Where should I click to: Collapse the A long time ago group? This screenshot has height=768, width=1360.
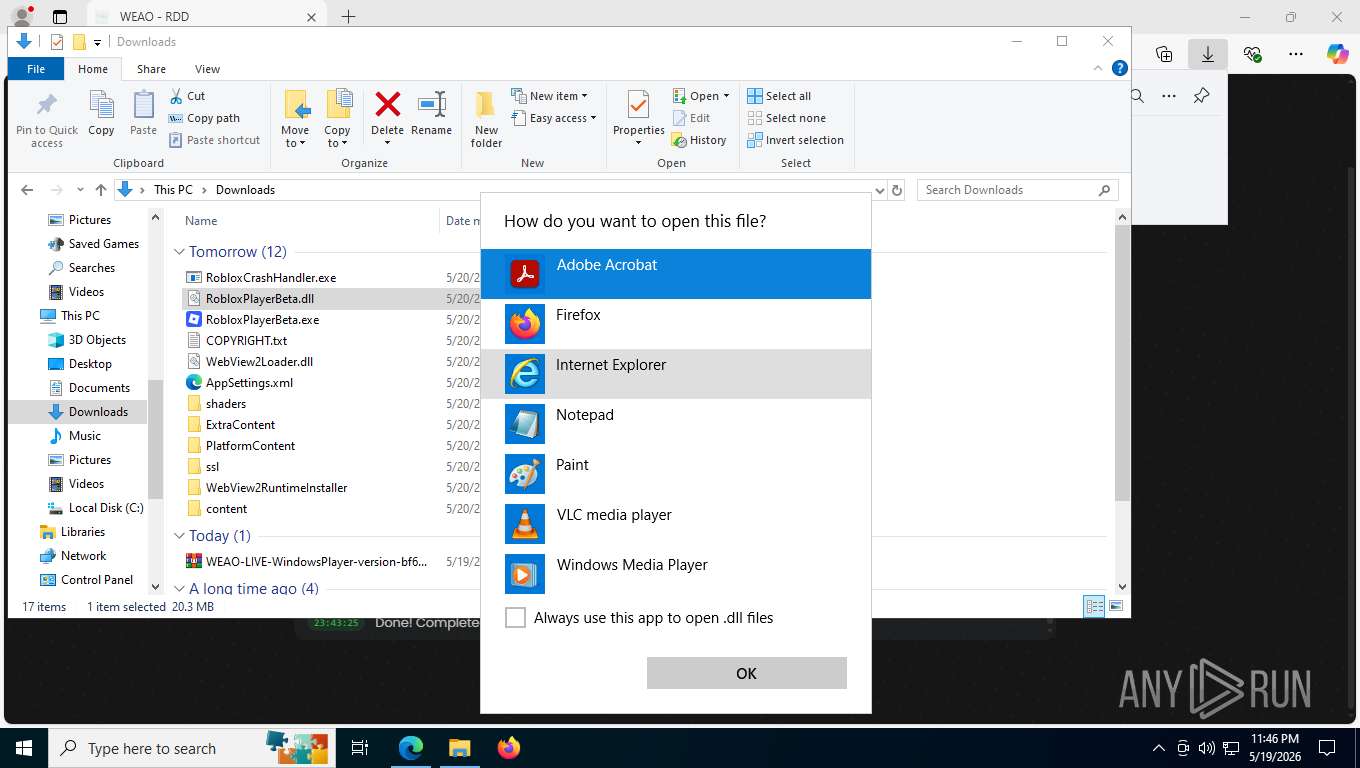pyautogui.click(x=180, y=589)
